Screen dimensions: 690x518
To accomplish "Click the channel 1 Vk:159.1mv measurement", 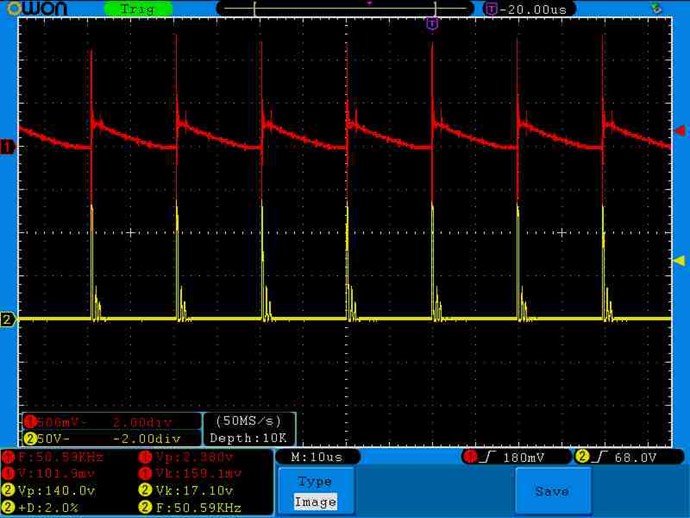I will pos(191,474).
